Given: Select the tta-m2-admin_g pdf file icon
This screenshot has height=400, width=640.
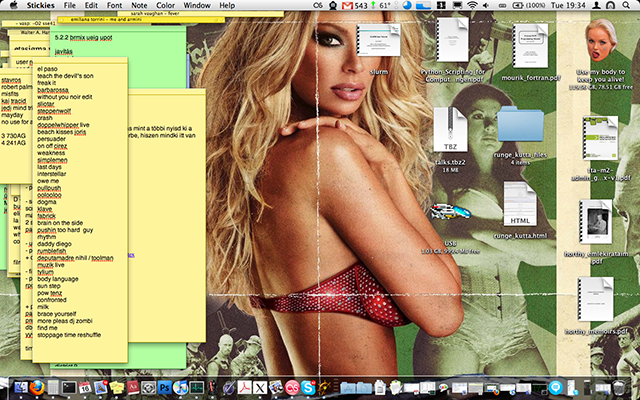Looking at the screenshot, I should point(600,138).
